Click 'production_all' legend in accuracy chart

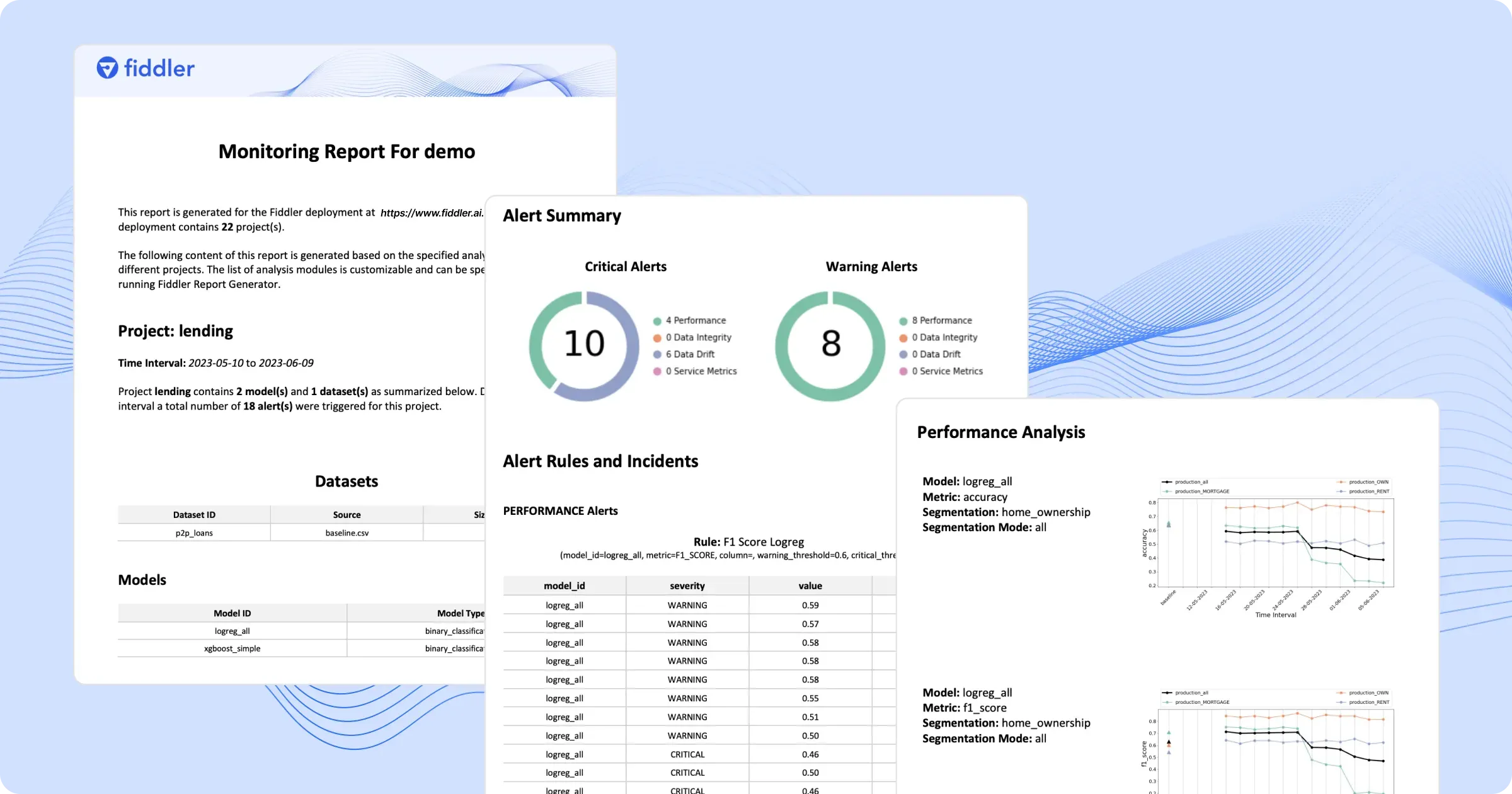pyautogui.click(x=1186, y=482)
